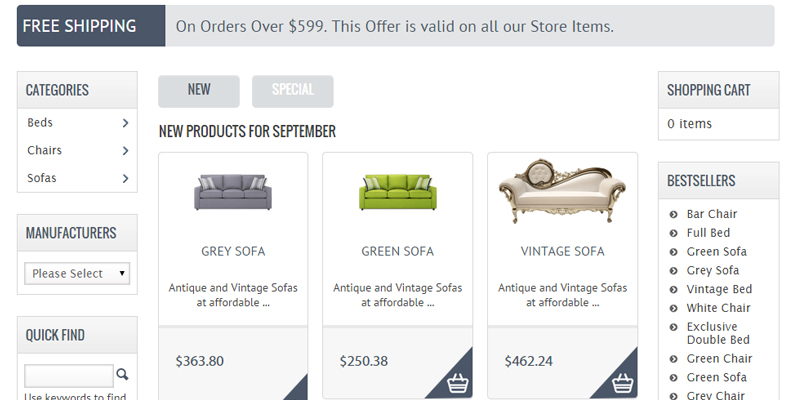Open the Bar Chair bestseller link
This screenshot has height=400, width=800.
(711, 214)
